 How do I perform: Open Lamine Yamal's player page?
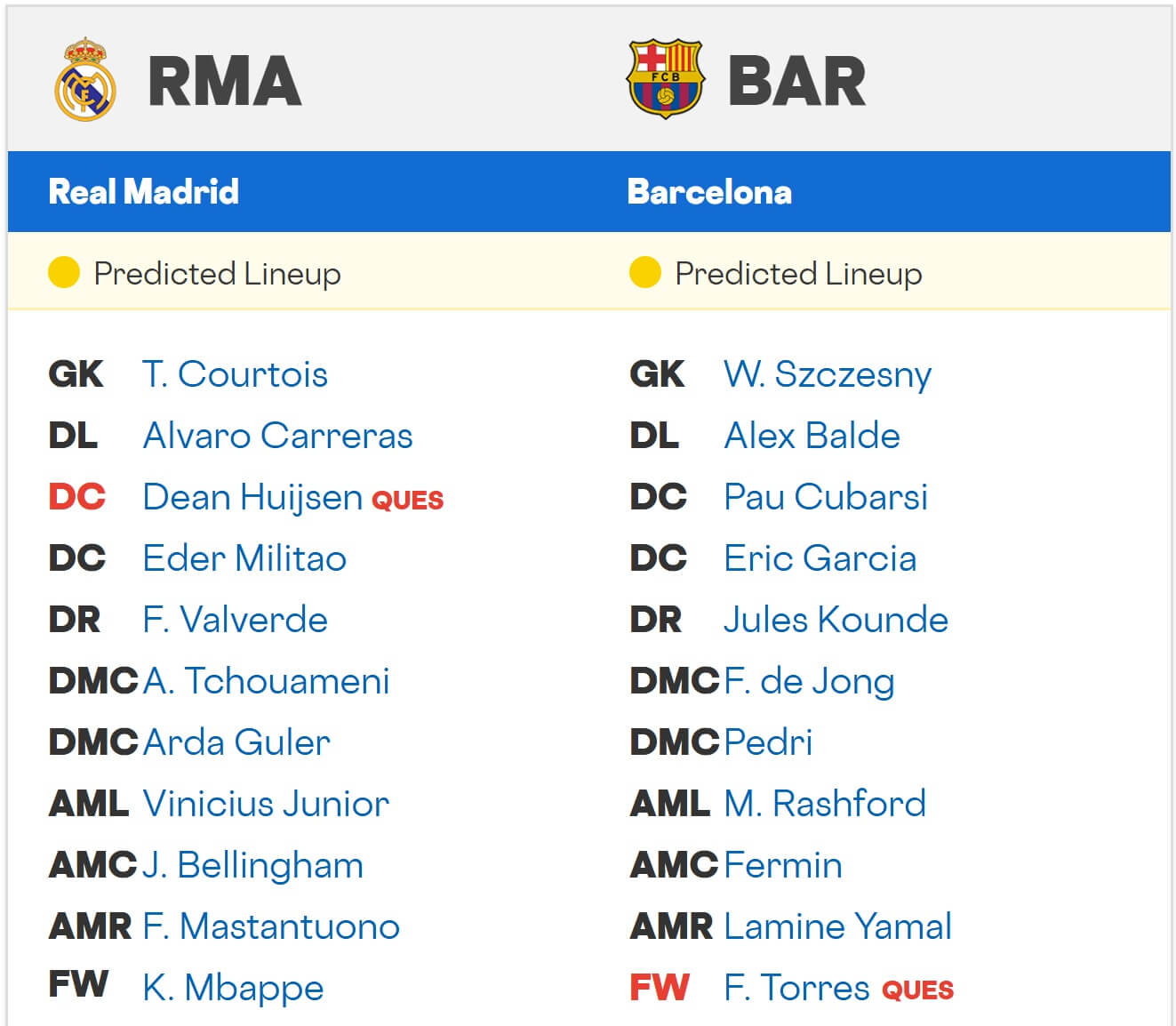837,926
